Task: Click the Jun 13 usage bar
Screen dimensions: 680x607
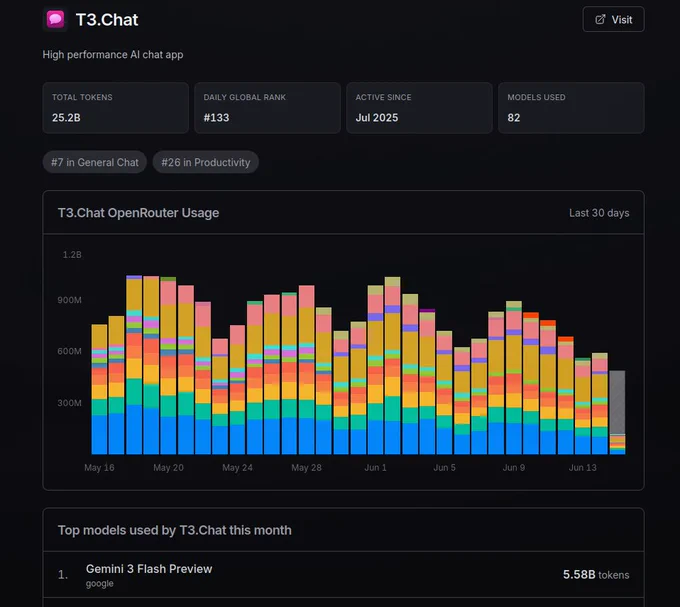Action: click(x=583, y=406)
